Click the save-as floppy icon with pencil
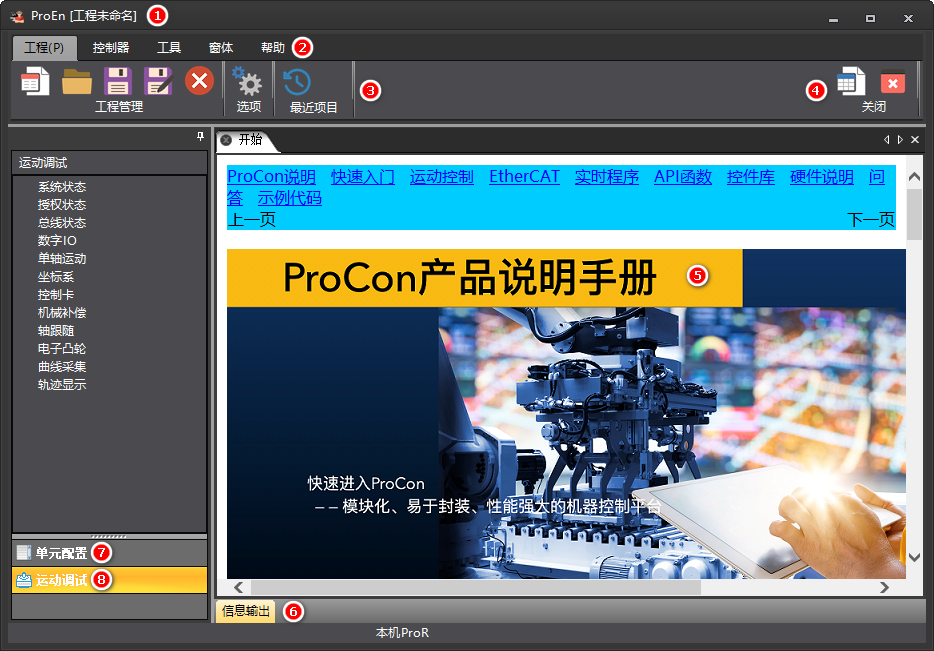Viewport: 934px width, 651px height. click(158, 82)
